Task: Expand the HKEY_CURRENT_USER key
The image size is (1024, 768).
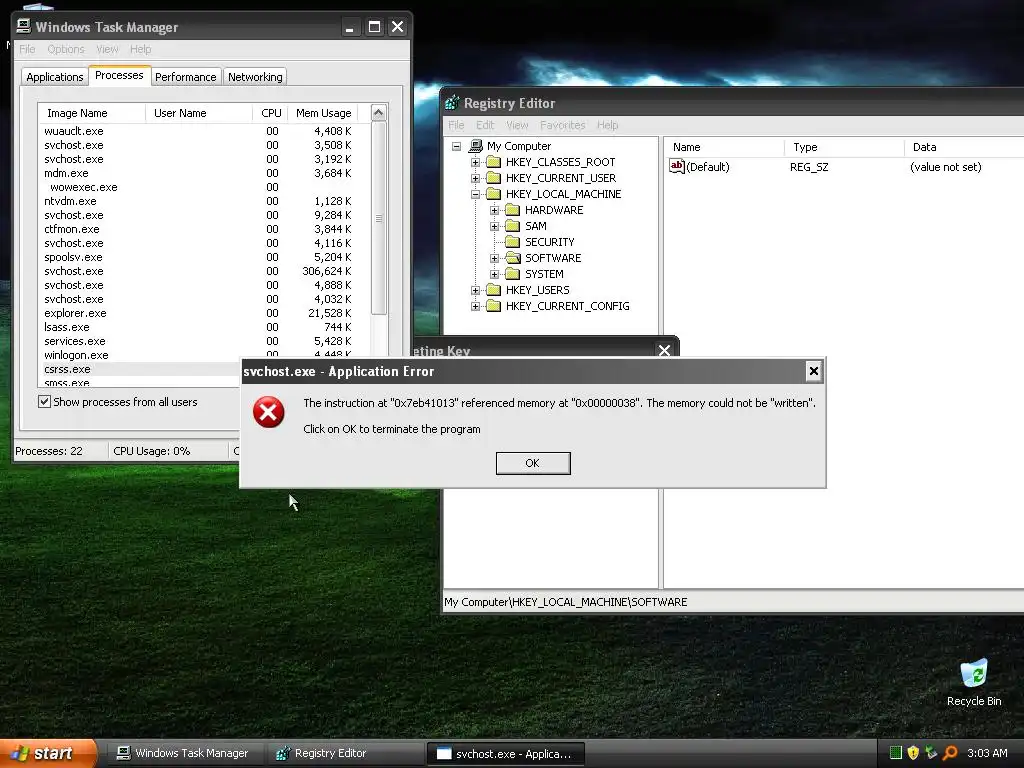Action: click(475, 178)
